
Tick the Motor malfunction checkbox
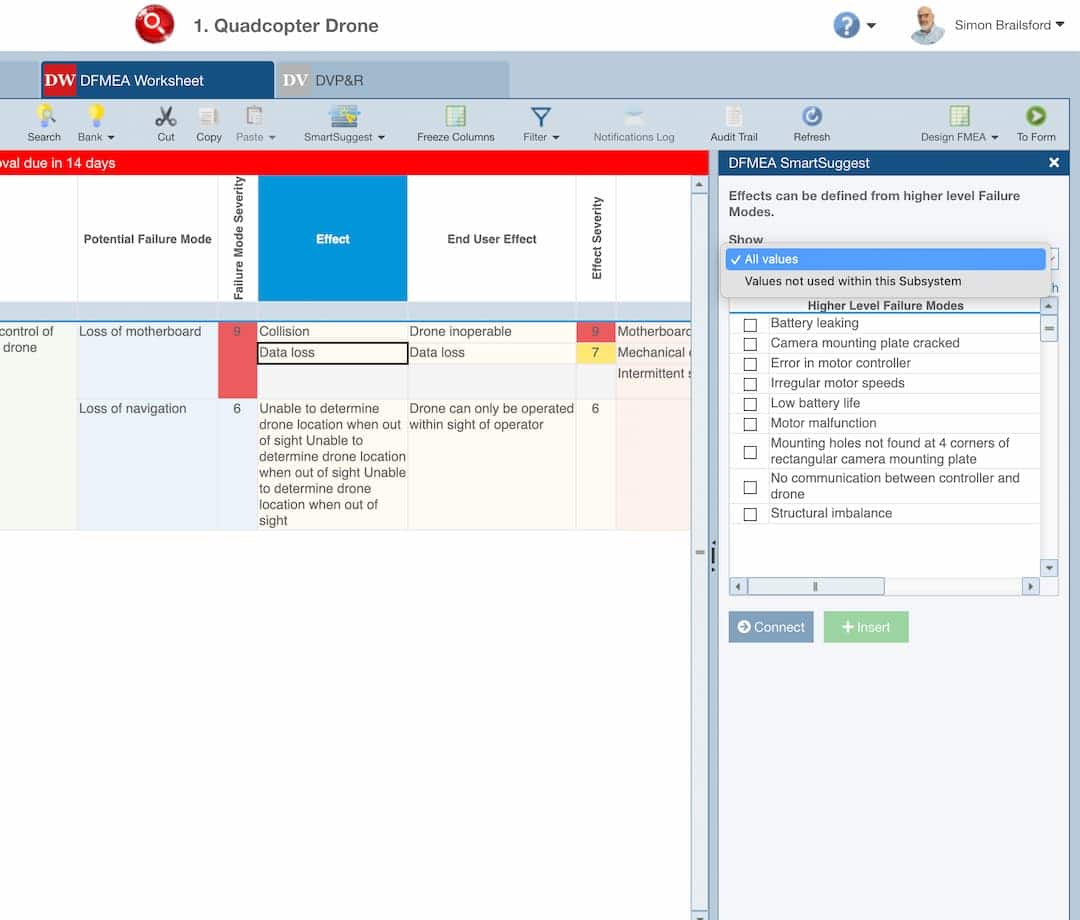click(x=749, y=423)
